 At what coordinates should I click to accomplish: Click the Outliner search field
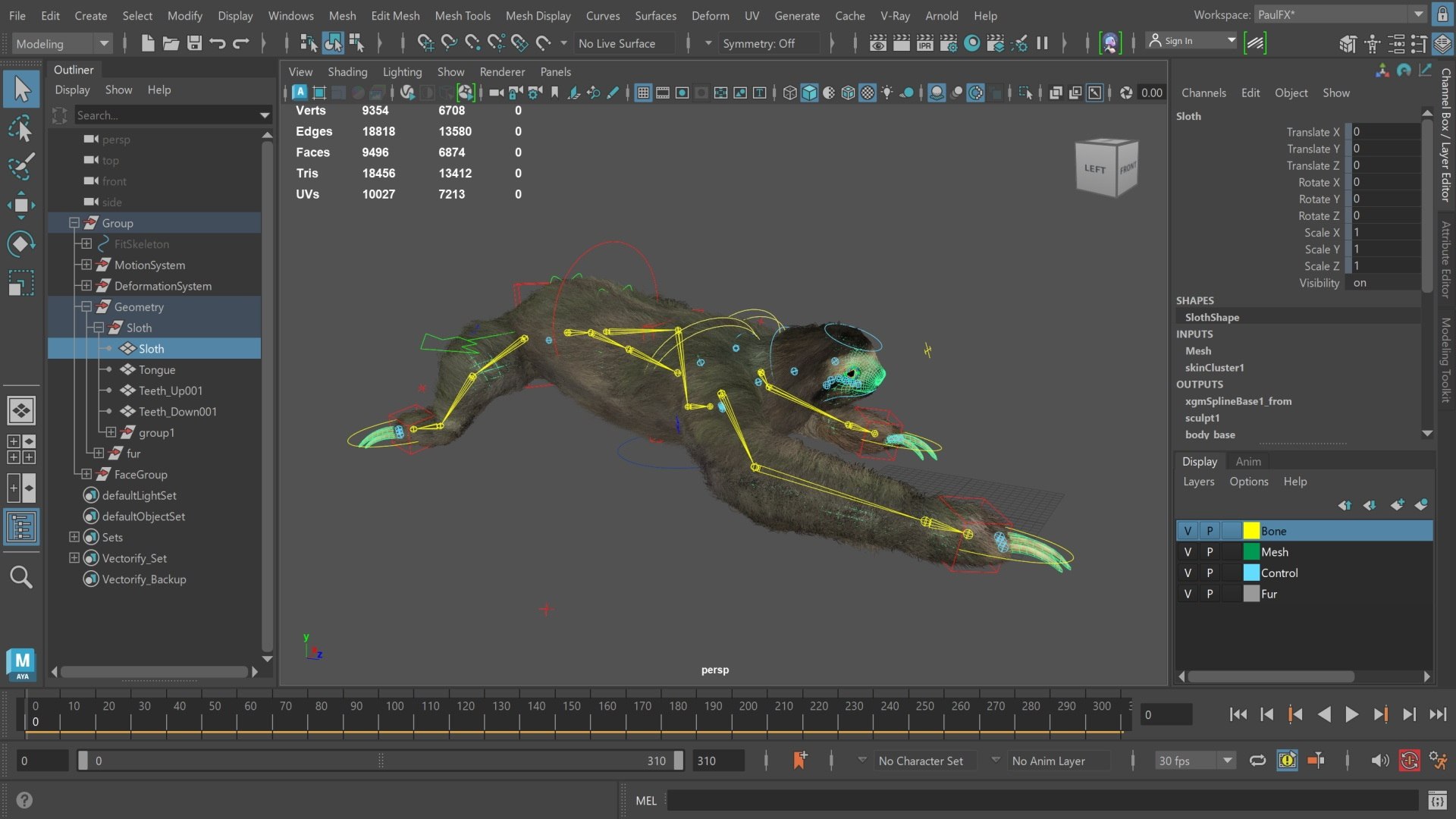(x=166, y=115)
